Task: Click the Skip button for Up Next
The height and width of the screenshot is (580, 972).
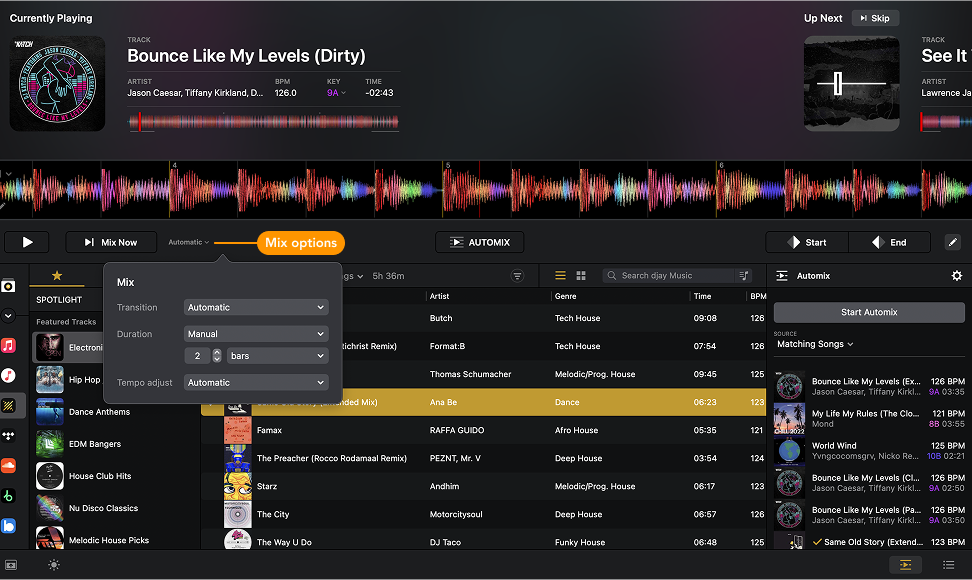Action: [875, 17]
